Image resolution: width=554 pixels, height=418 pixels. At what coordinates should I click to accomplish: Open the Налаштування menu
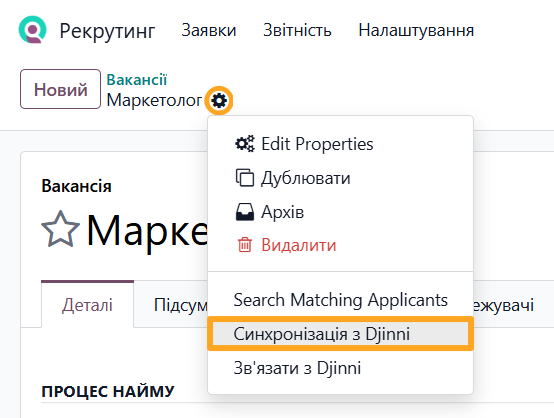tap(416, 30)
